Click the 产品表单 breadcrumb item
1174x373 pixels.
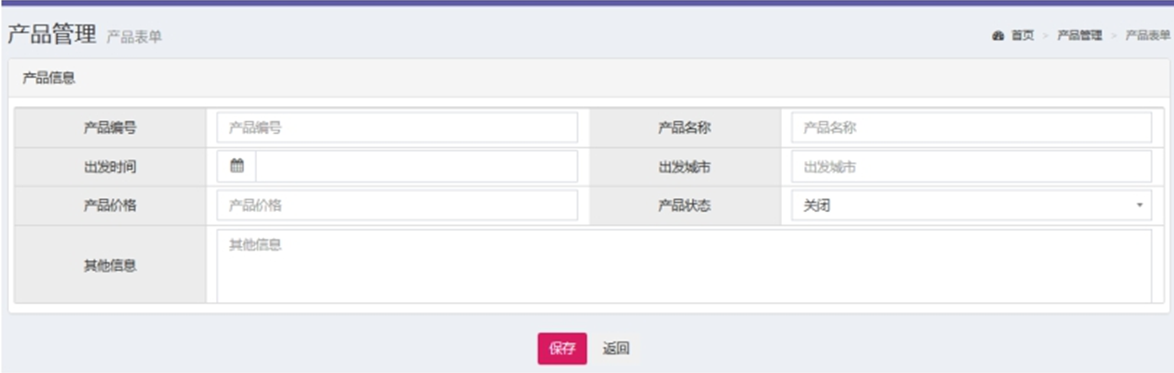point(1148,36)
